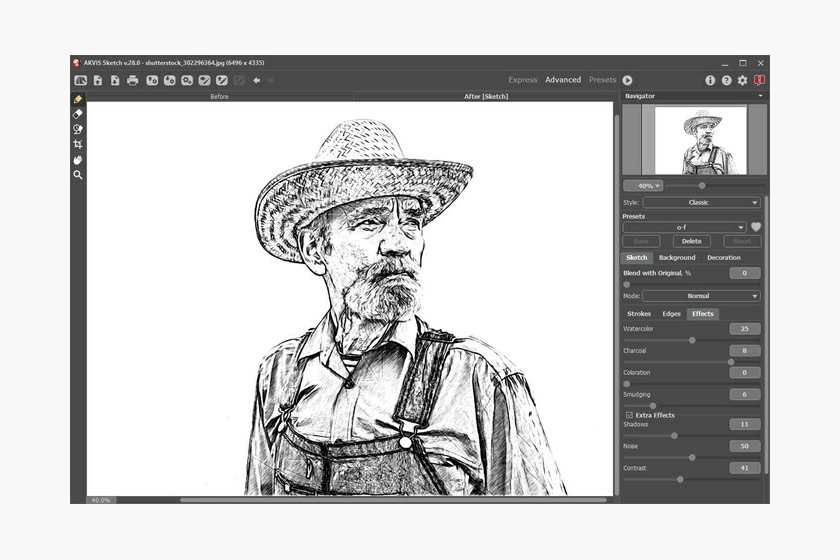Show the Before tab
Screen dimensions: 840x560
[220, 96]
